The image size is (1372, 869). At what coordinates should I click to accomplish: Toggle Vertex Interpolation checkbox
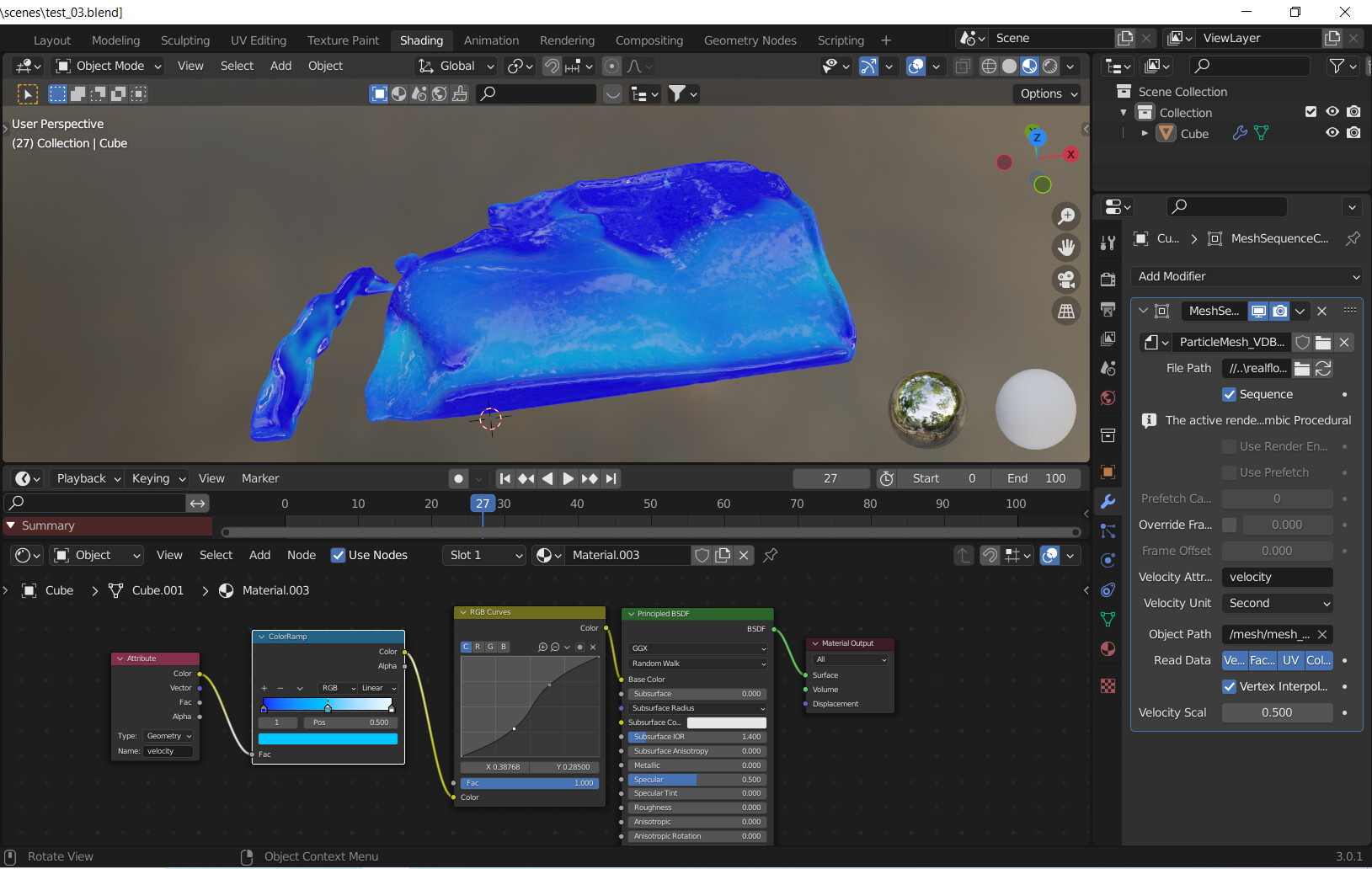[1229, 686]
